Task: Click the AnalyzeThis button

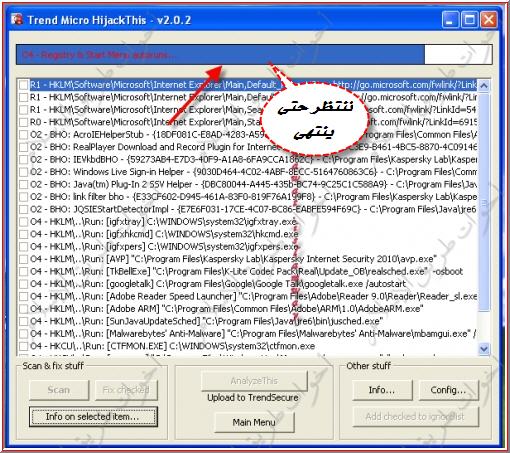Action: tap(254, 381)
